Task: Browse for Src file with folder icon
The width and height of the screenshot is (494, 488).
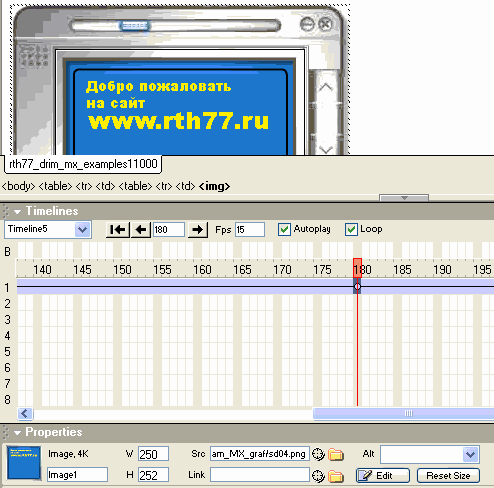Action: pos(336,454)
